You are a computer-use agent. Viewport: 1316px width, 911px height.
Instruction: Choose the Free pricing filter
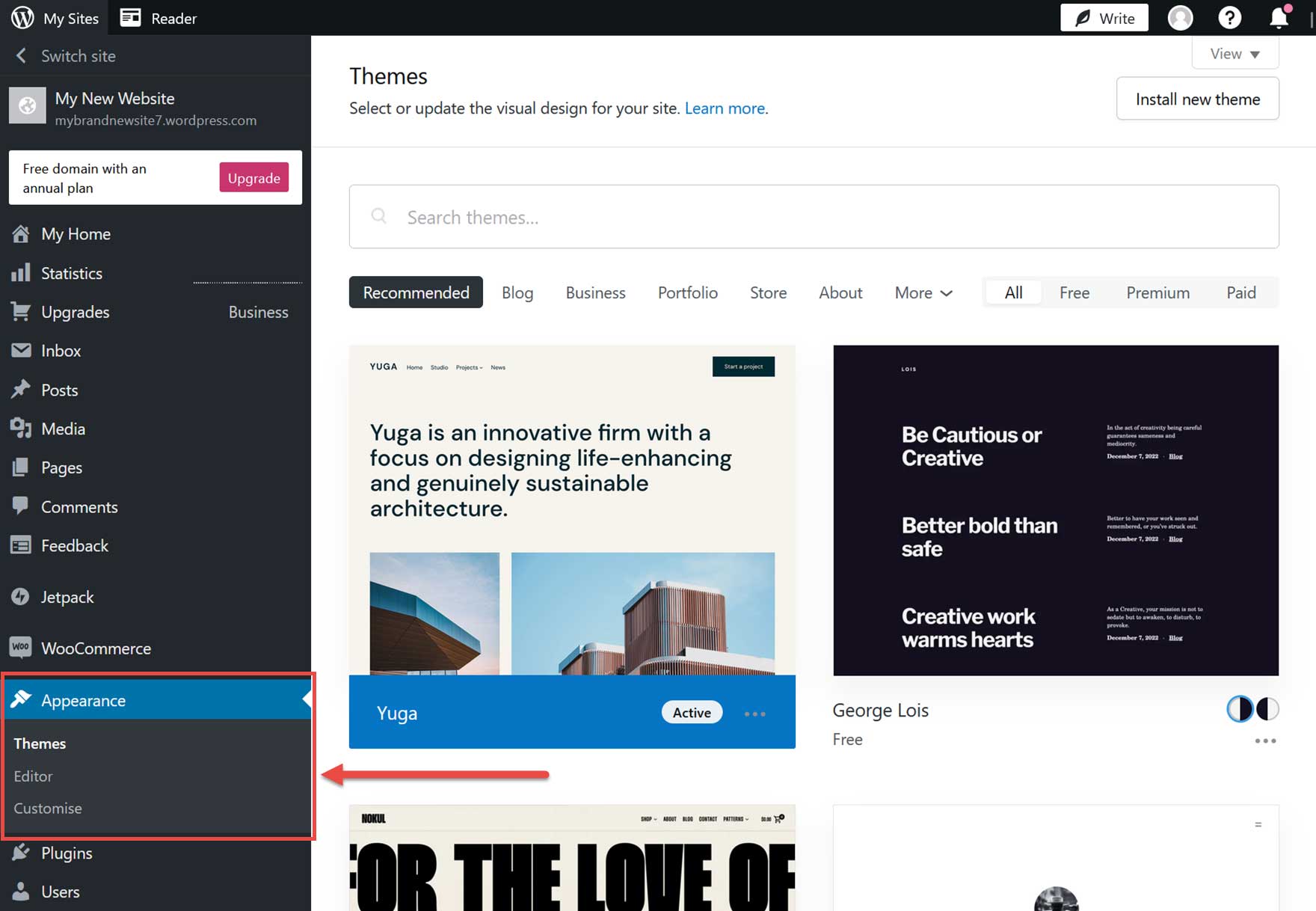[x=1074, y=292]
